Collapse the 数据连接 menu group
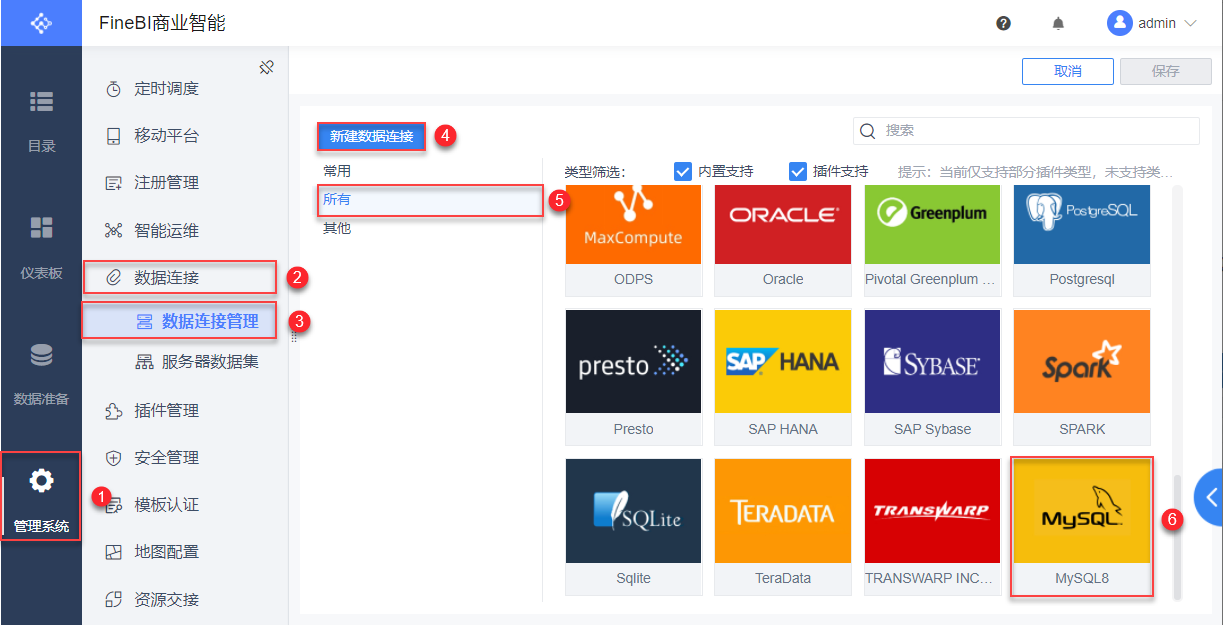This screenshot has height=625, width=1223. pos(180,277)
